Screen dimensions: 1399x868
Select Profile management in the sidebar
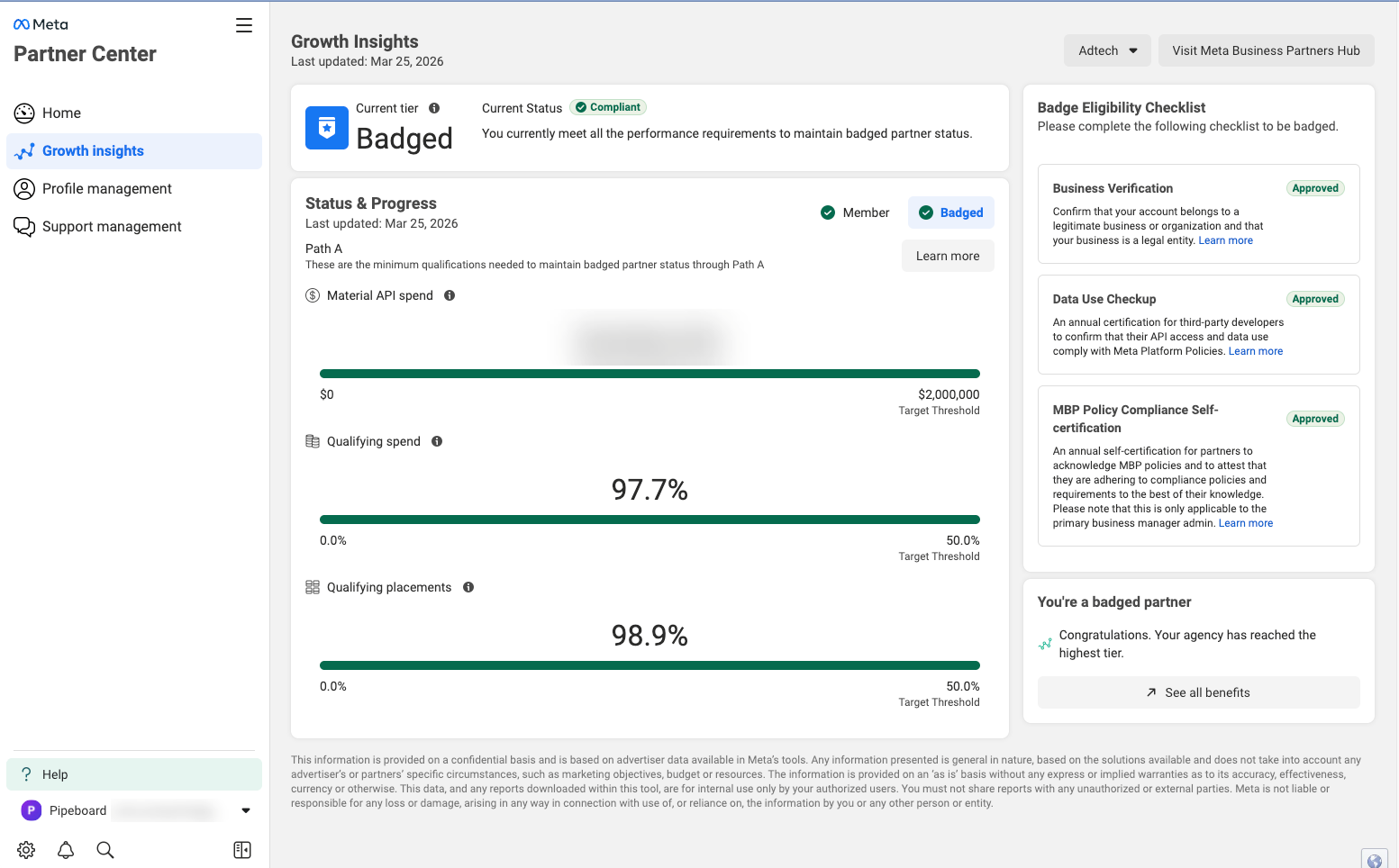106,189
